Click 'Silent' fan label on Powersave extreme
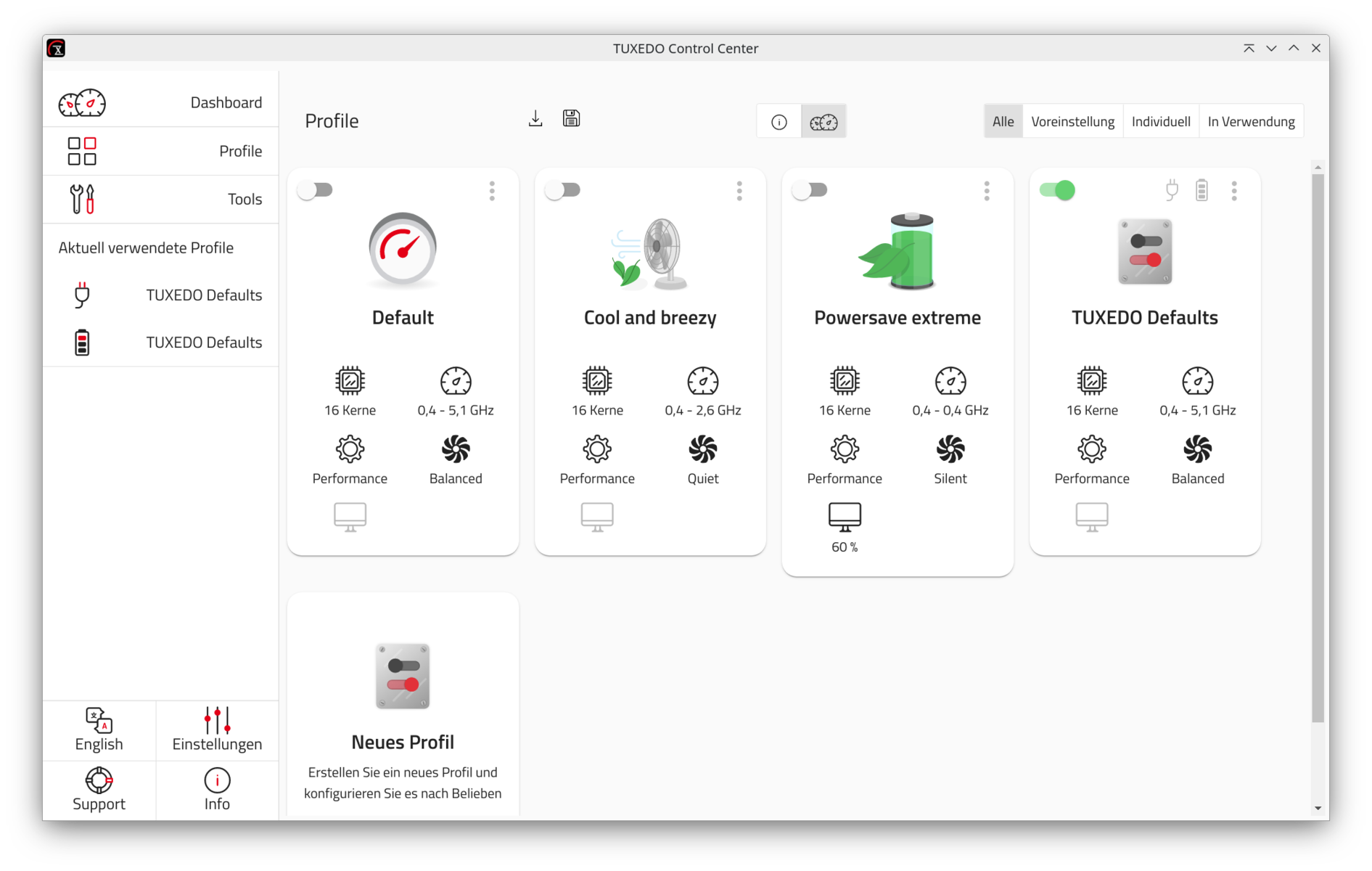Image resolution: width=1372 pixels, height=871 pixels. 950,478
